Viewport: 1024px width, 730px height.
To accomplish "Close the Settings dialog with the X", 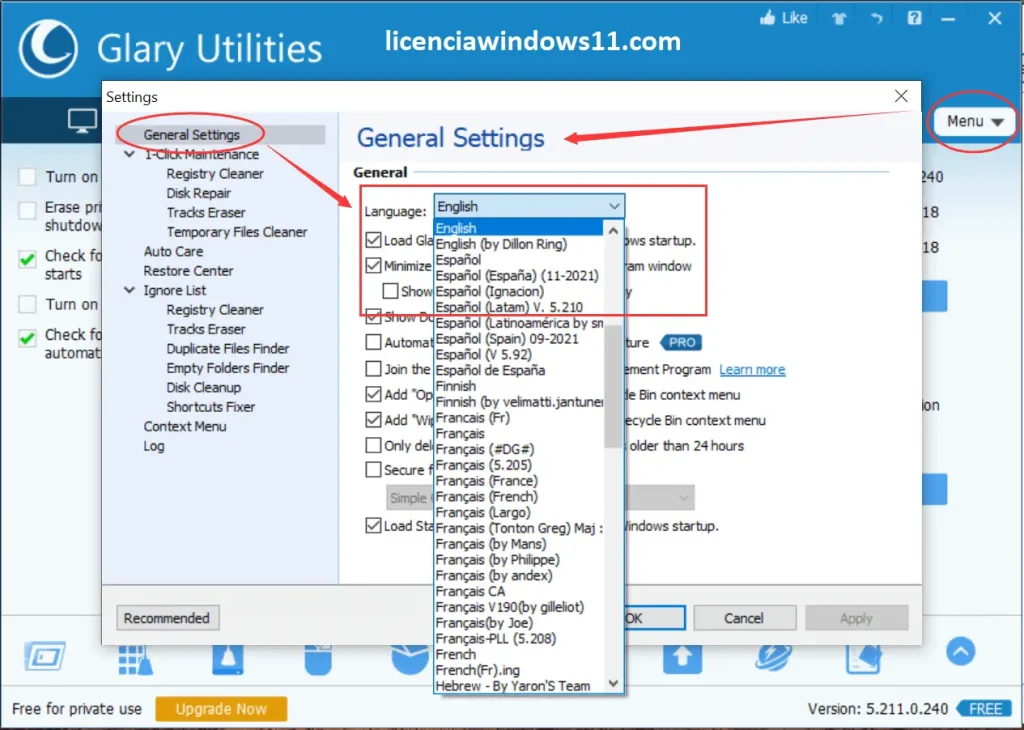I will coord(901,97).
